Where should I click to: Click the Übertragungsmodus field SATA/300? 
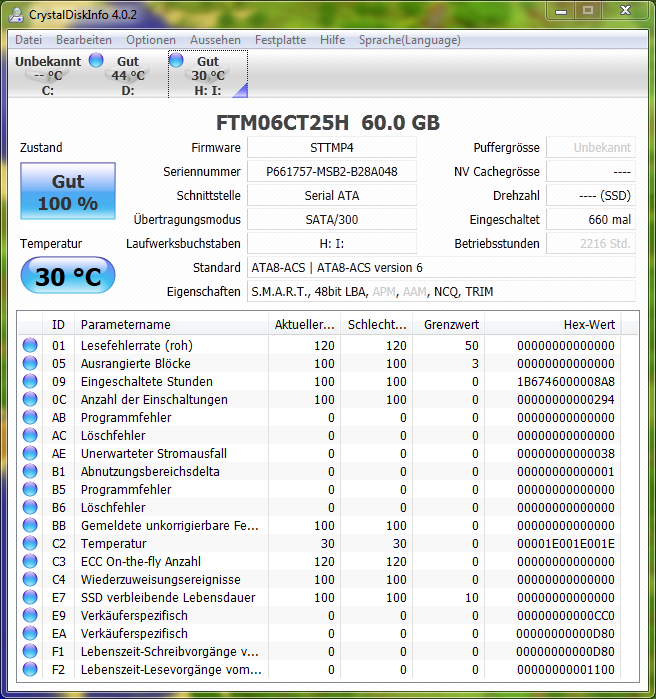332,220
